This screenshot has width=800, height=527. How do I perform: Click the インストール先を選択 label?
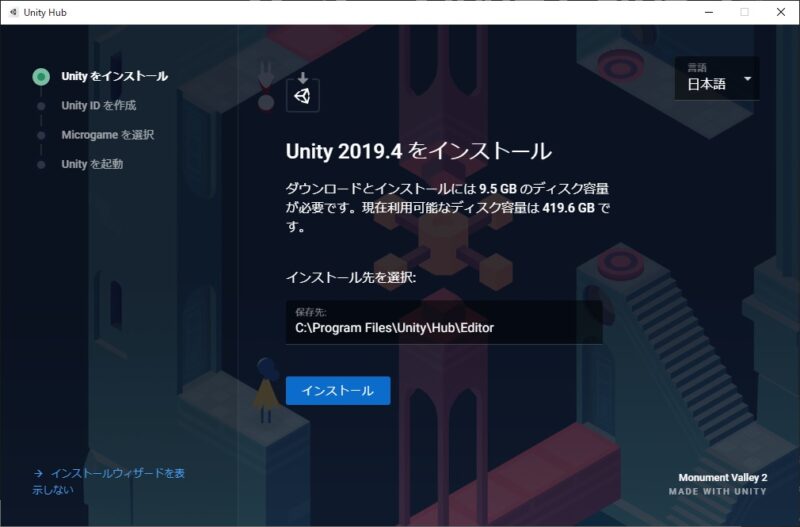tap(351, 278)
